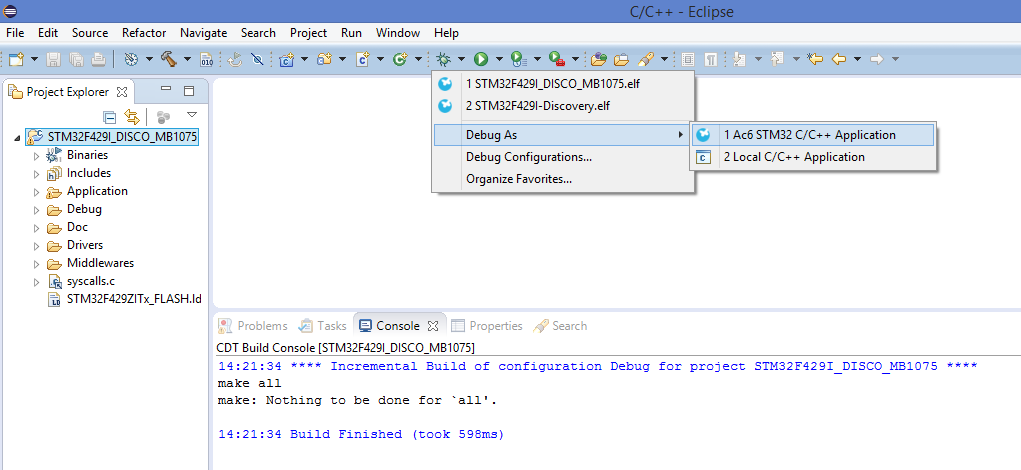
Task: Maximize the Project Explorer view
Action: pyautogui.click(x=189, y=90)
